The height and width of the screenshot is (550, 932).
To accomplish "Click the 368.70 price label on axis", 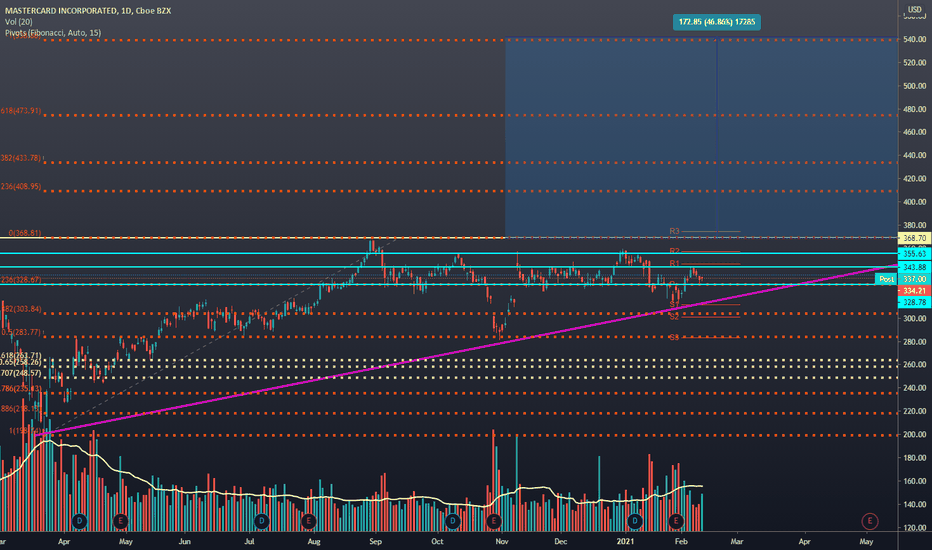I will pyautogui.click(x=915, y=238).
